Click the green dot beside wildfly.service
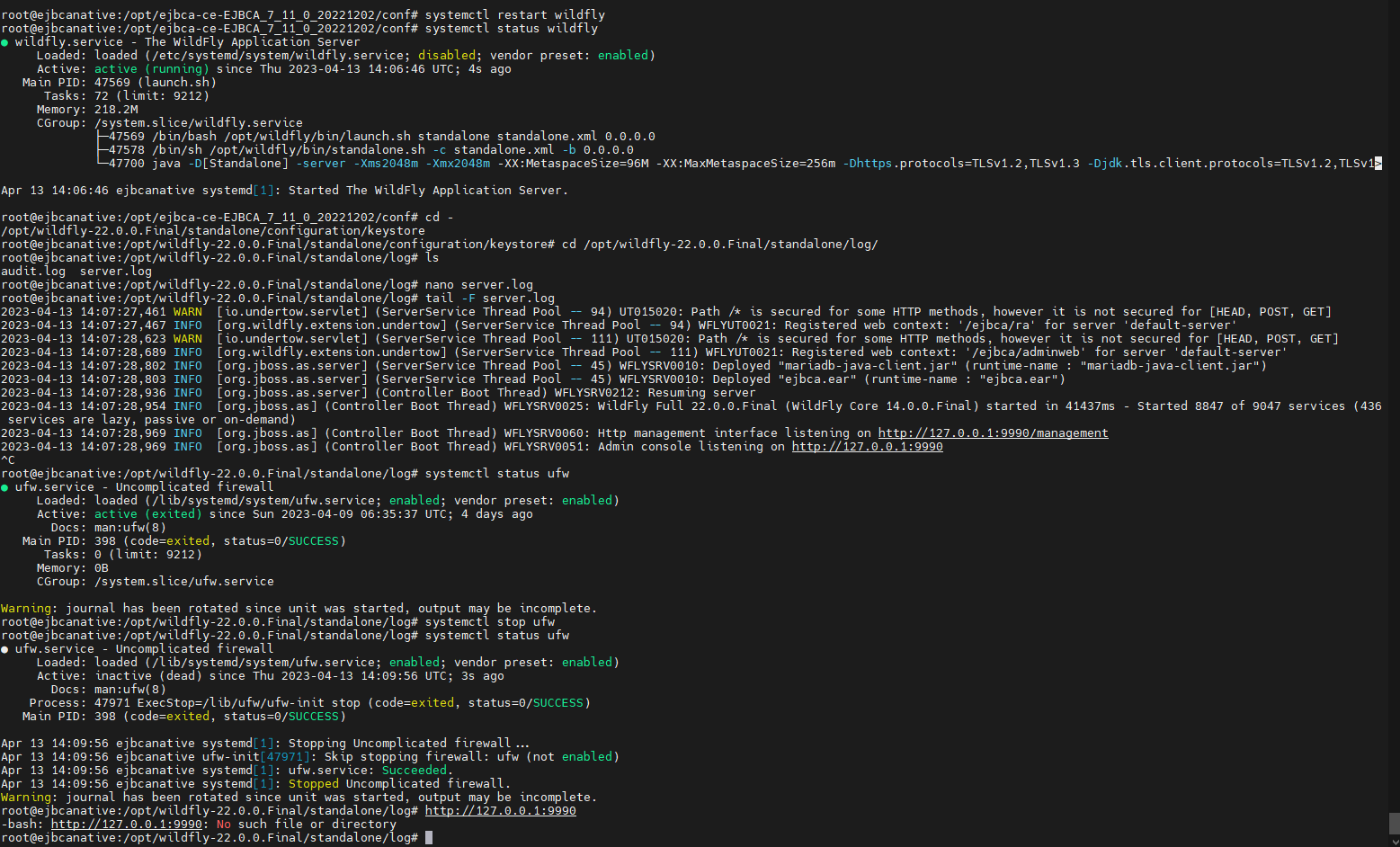The height and width of the screenshot is (847, 1400). click(x=4, y=42)
